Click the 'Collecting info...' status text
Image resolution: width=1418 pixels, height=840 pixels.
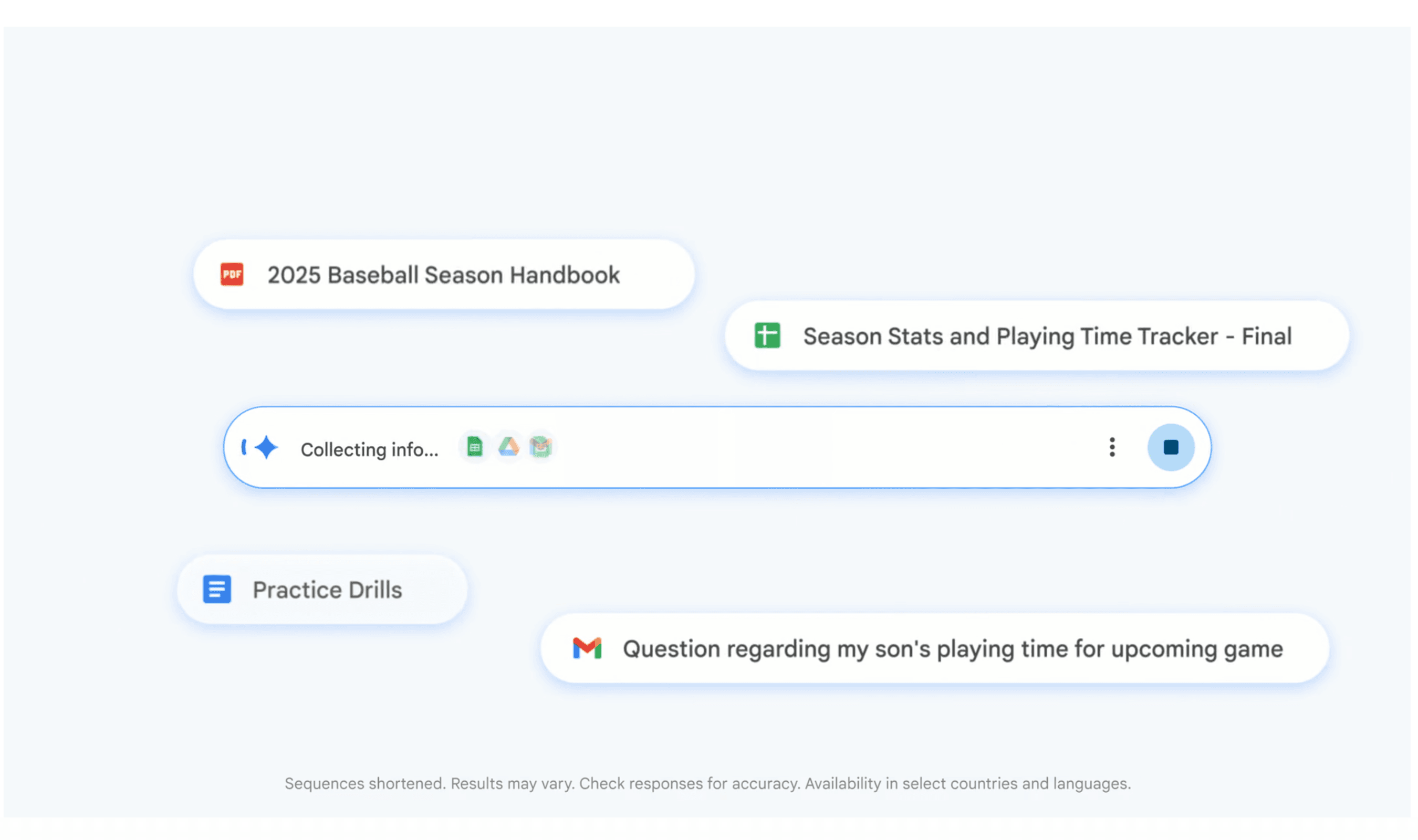[x=369, y=449]
